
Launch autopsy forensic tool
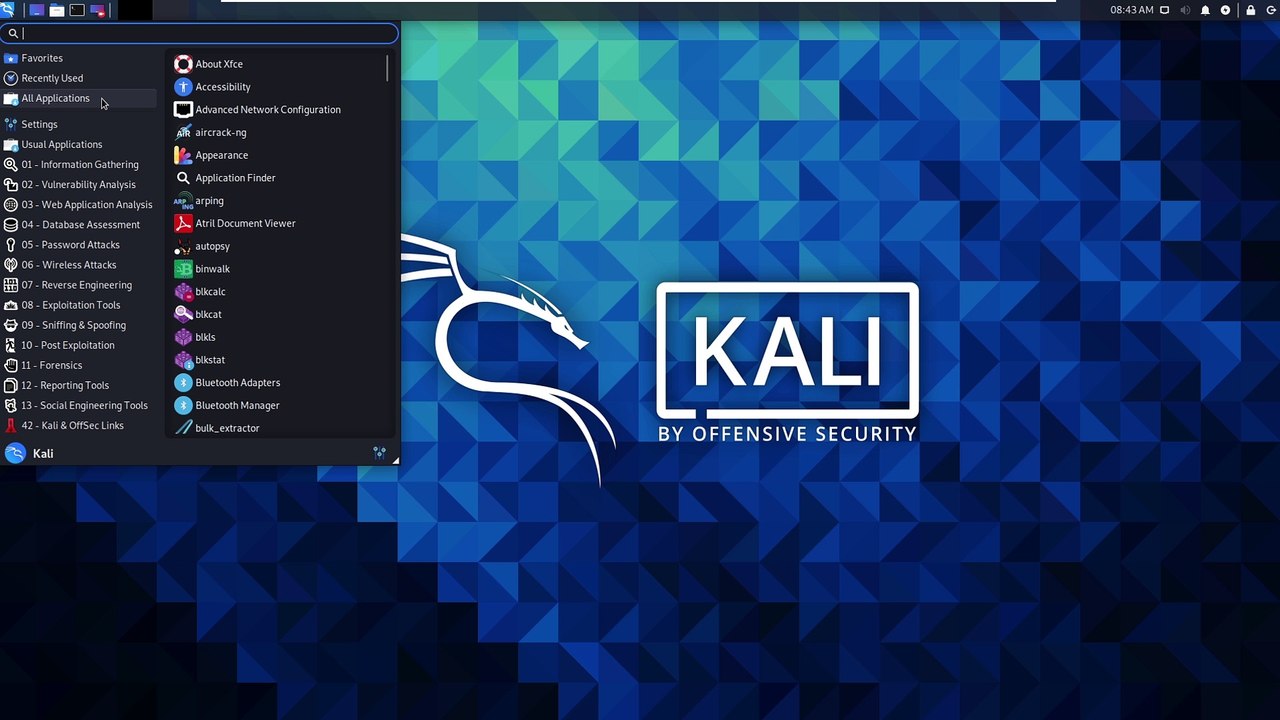tap(276, 246)
